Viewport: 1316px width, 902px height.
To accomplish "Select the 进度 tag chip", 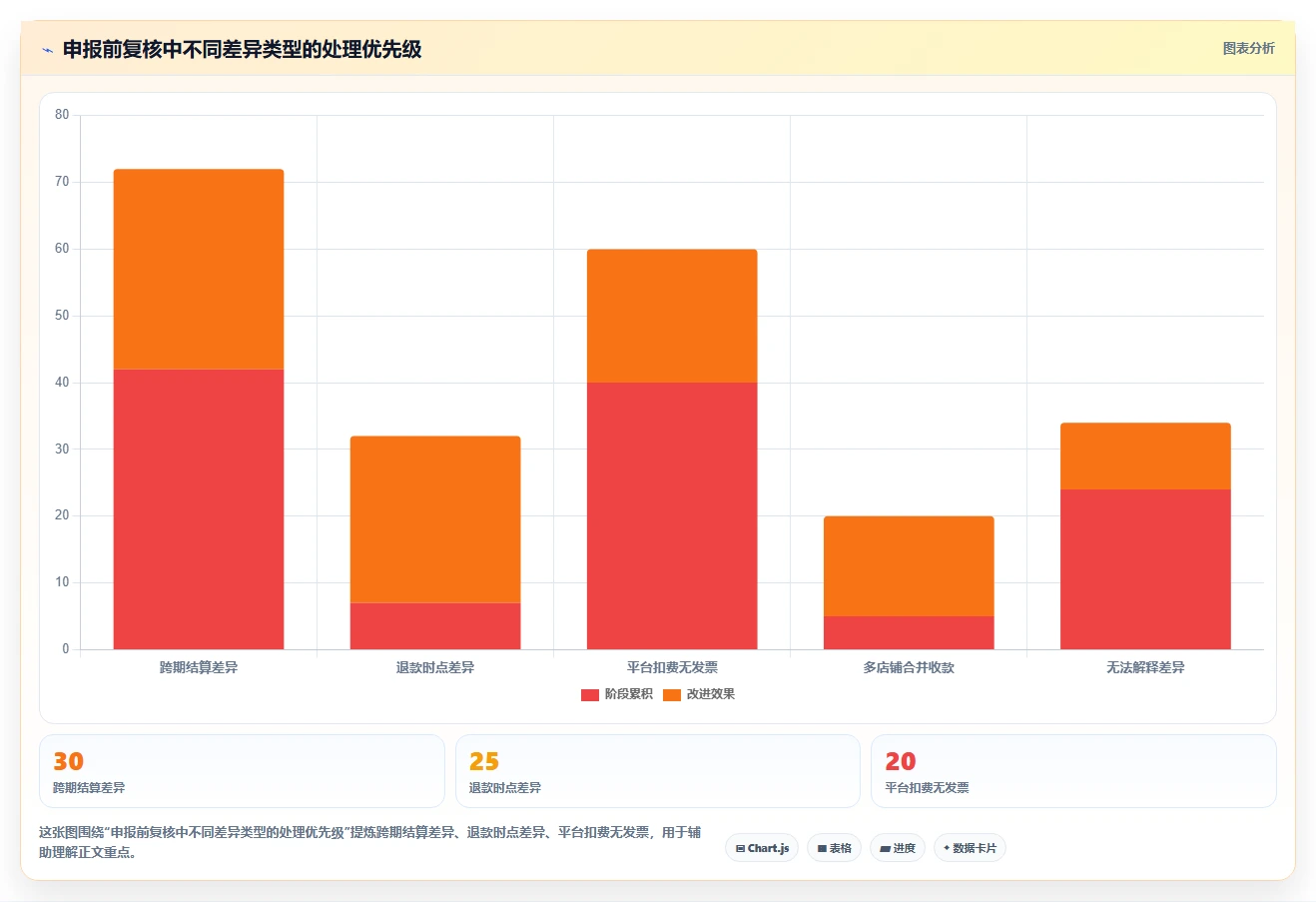I will [898, 848].
